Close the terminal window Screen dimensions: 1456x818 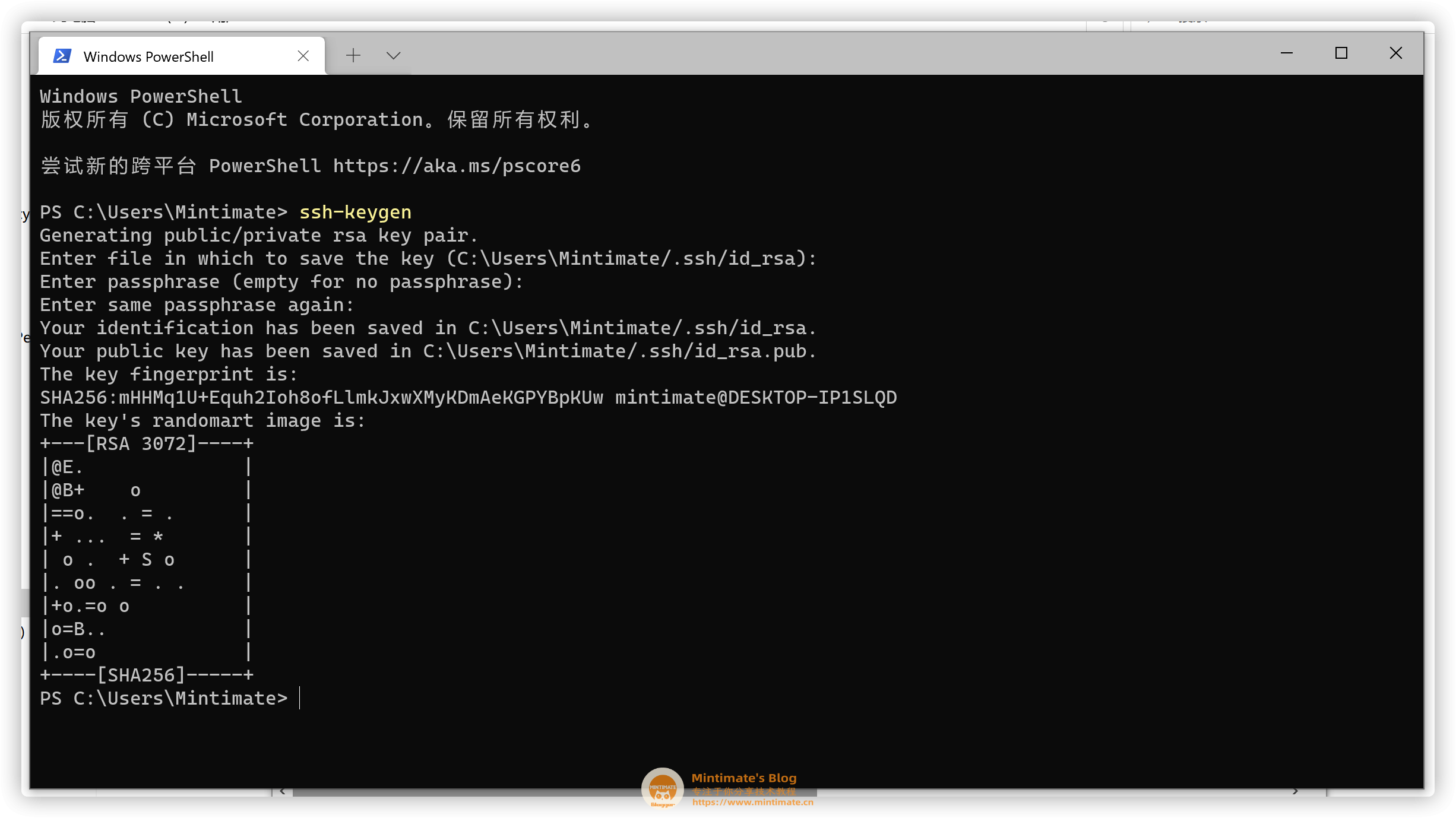(1395, 53)
